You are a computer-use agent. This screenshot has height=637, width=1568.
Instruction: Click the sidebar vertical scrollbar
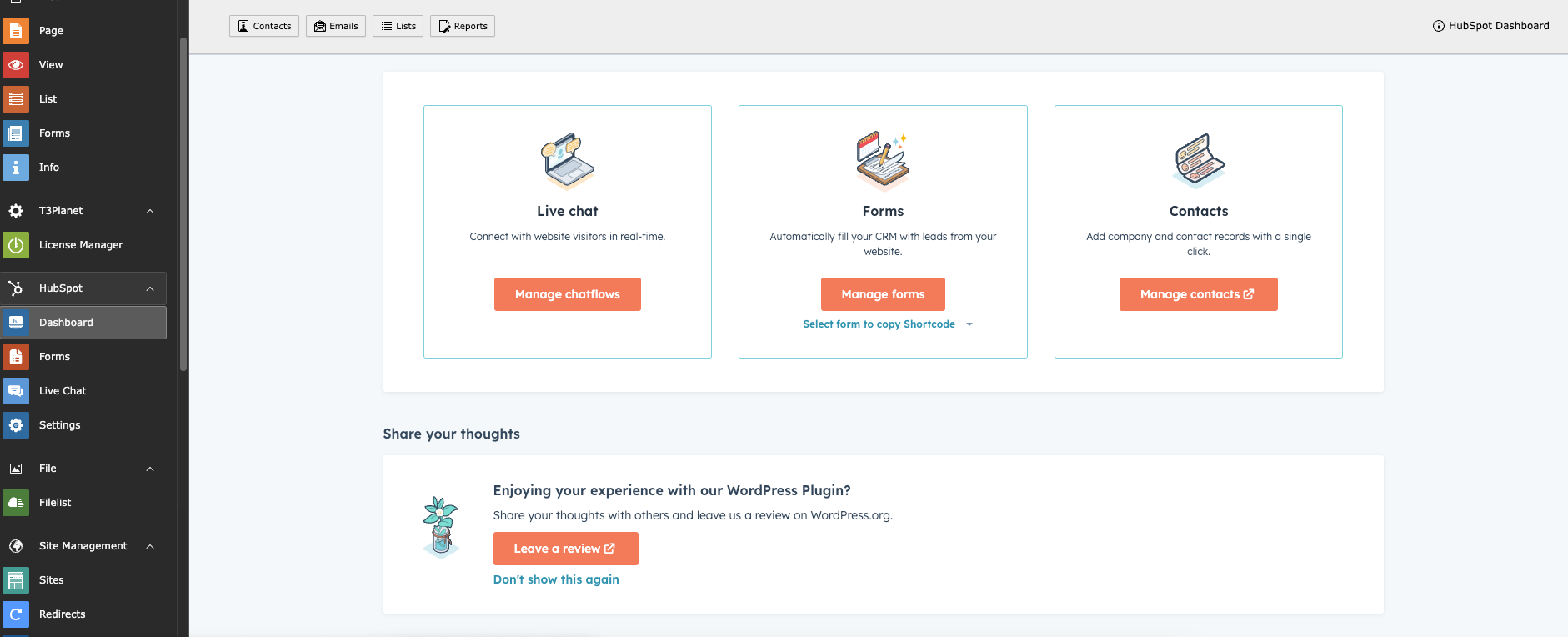click(x=183, y=204)
